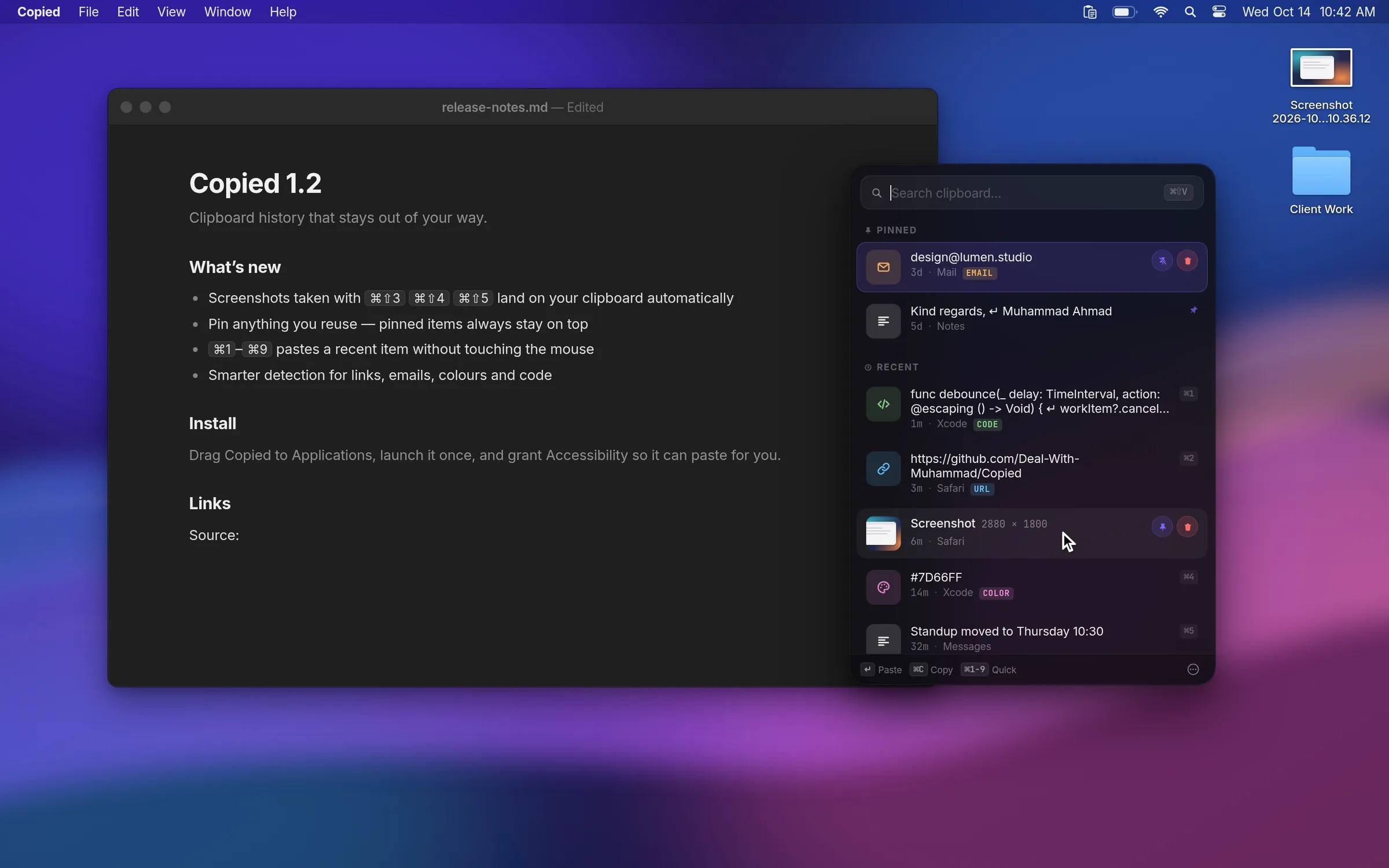Click the palette icon of #7D66FF clip
The image size is (1389, 868).
(x=883, y=587)
